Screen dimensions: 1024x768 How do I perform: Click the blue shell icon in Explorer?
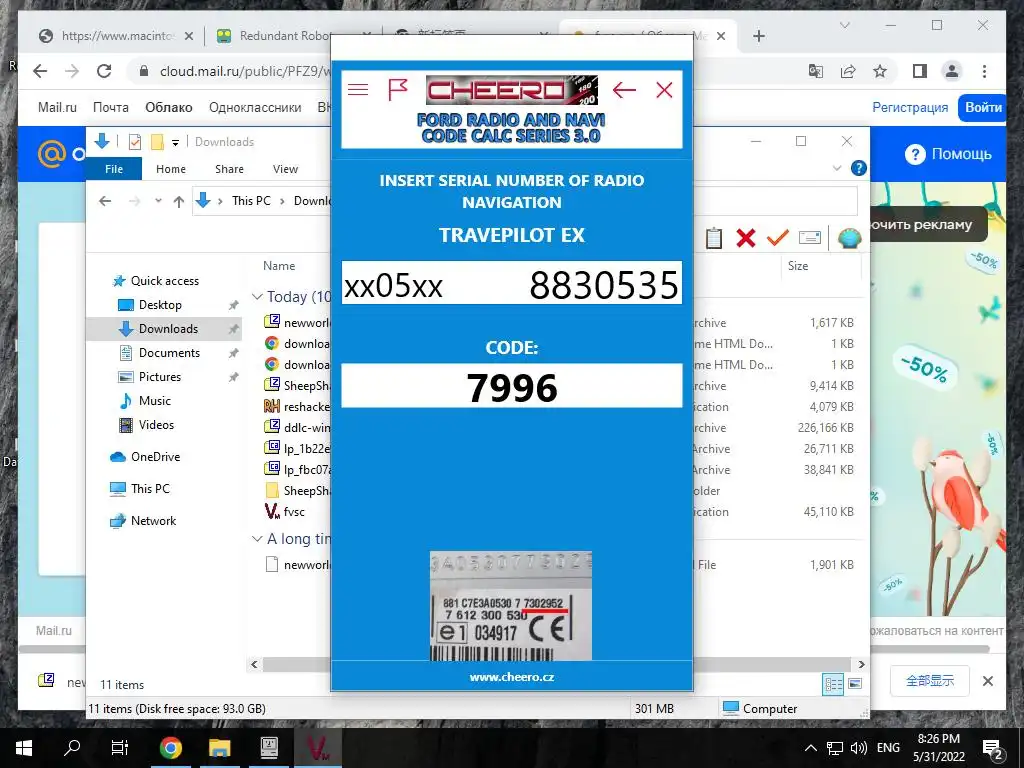(x=849, y=238)
